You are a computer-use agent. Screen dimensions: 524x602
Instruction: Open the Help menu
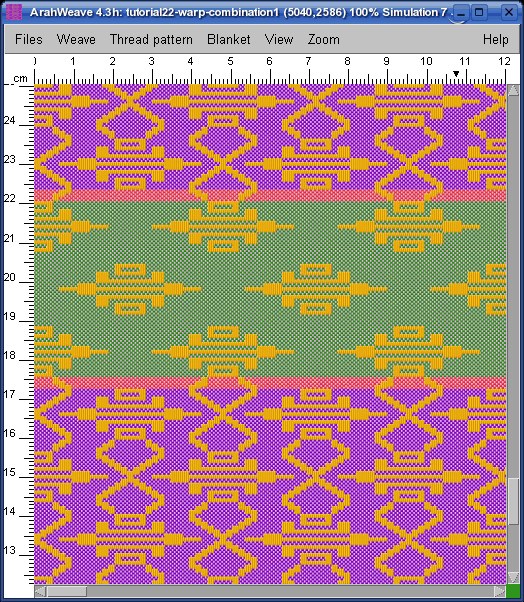(496, 39)
